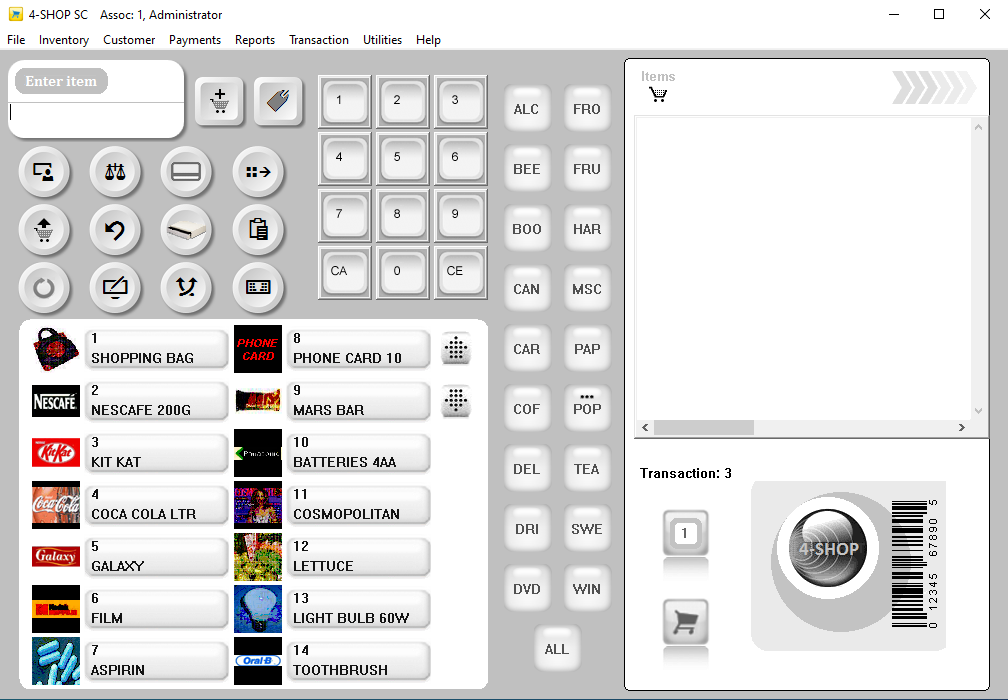
Task: Click the light bulb product thumbnail
Action: click(258, 609)
